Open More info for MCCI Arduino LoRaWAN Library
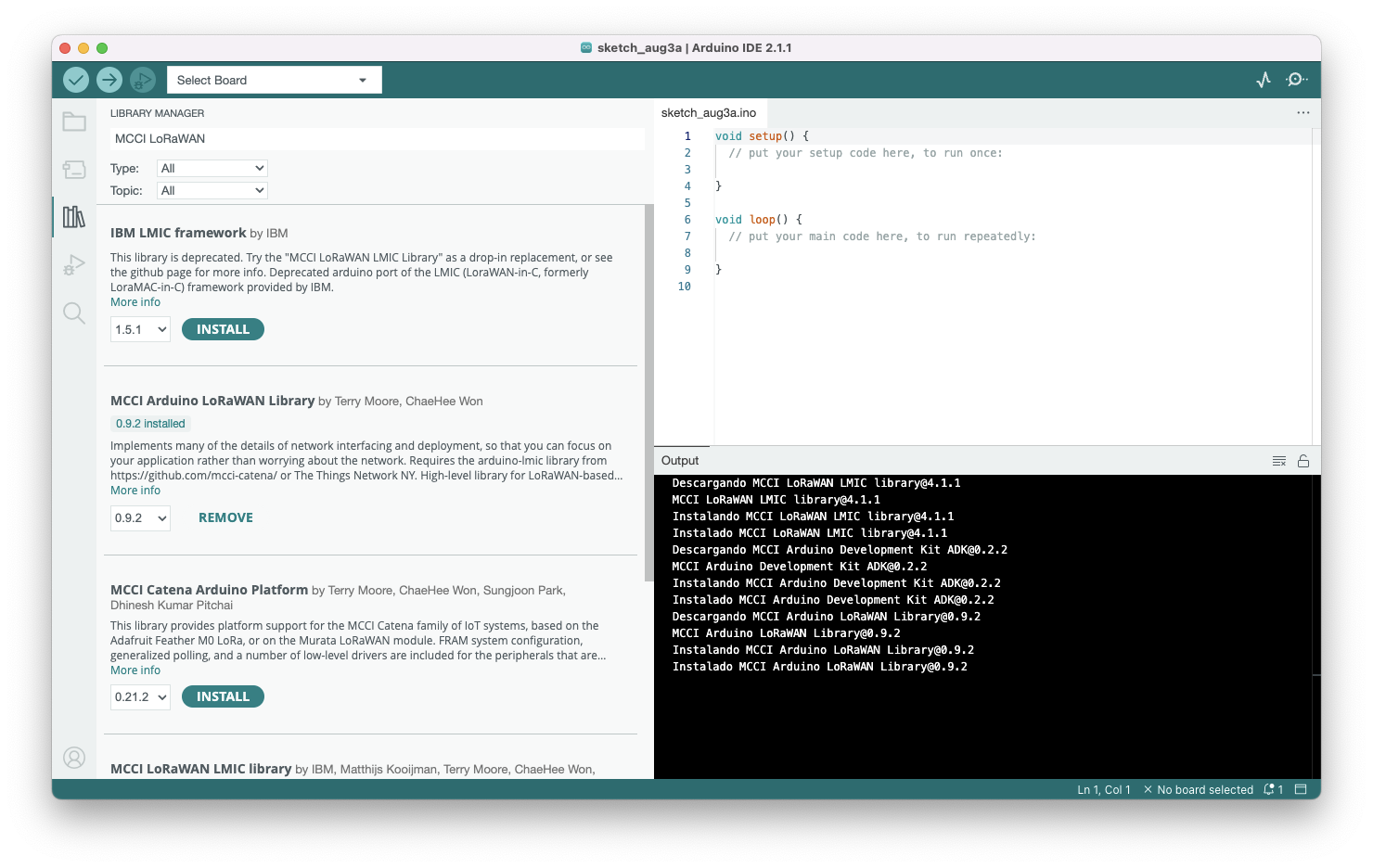1373x868 pixels. (135, 491)
